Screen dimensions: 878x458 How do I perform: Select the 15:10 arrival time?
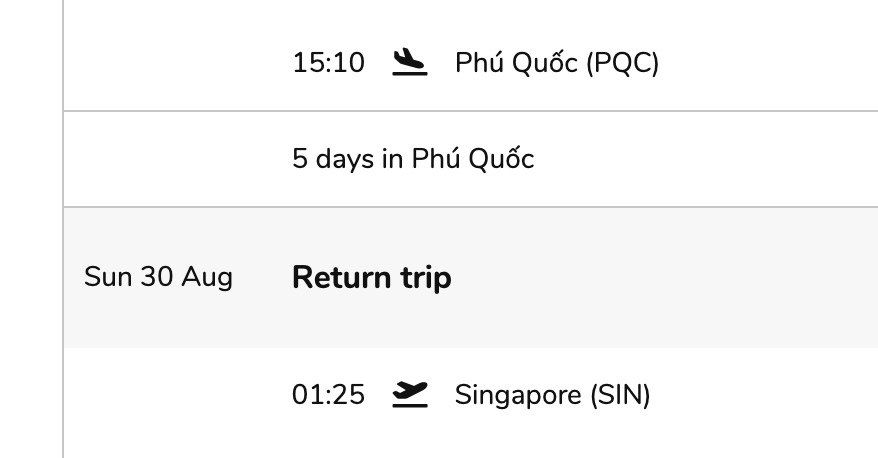click(x=328, y=62)
